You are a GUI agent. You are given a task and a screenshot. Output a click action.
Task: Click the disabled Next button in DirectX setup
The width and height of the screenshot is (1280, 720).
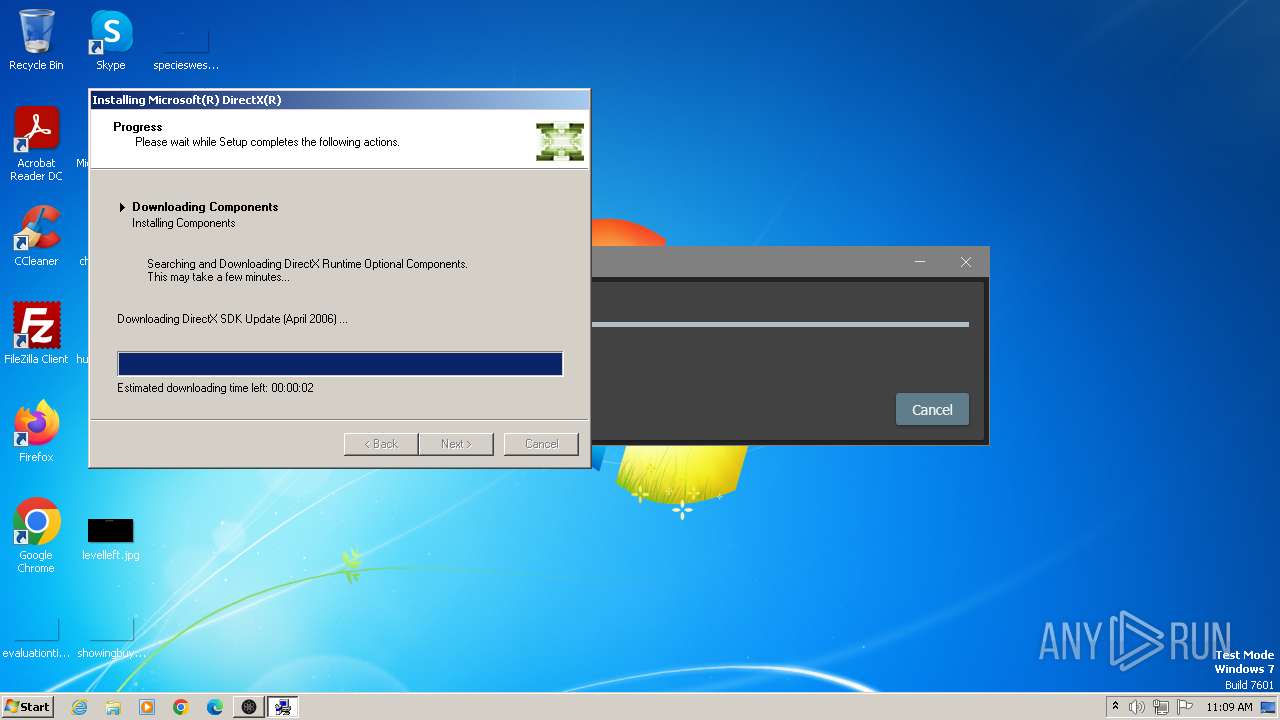click(456, 444)
